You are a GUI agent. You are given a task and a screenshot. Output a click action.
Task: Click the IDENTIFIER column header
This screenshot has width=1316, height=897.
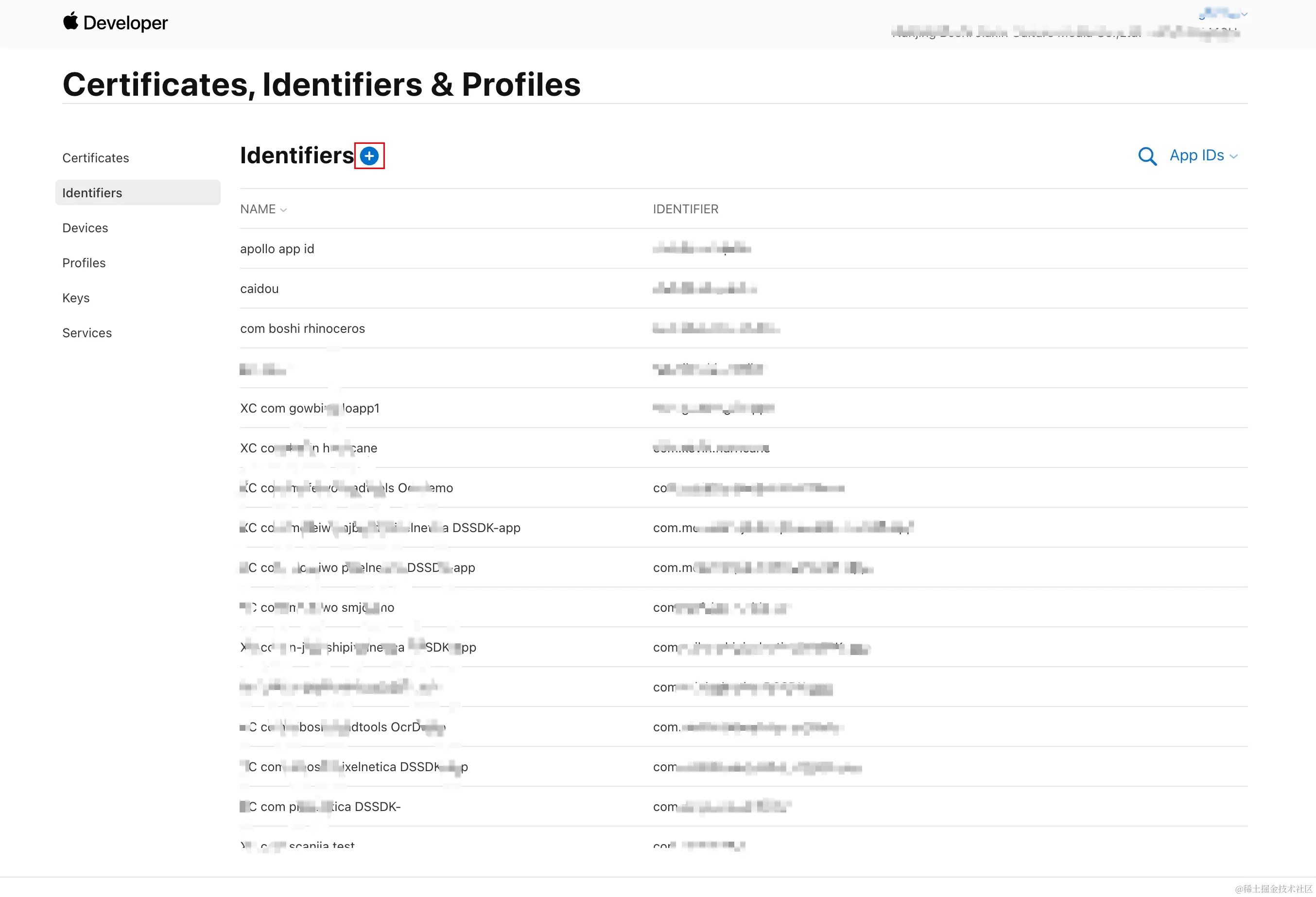[685, 209]
